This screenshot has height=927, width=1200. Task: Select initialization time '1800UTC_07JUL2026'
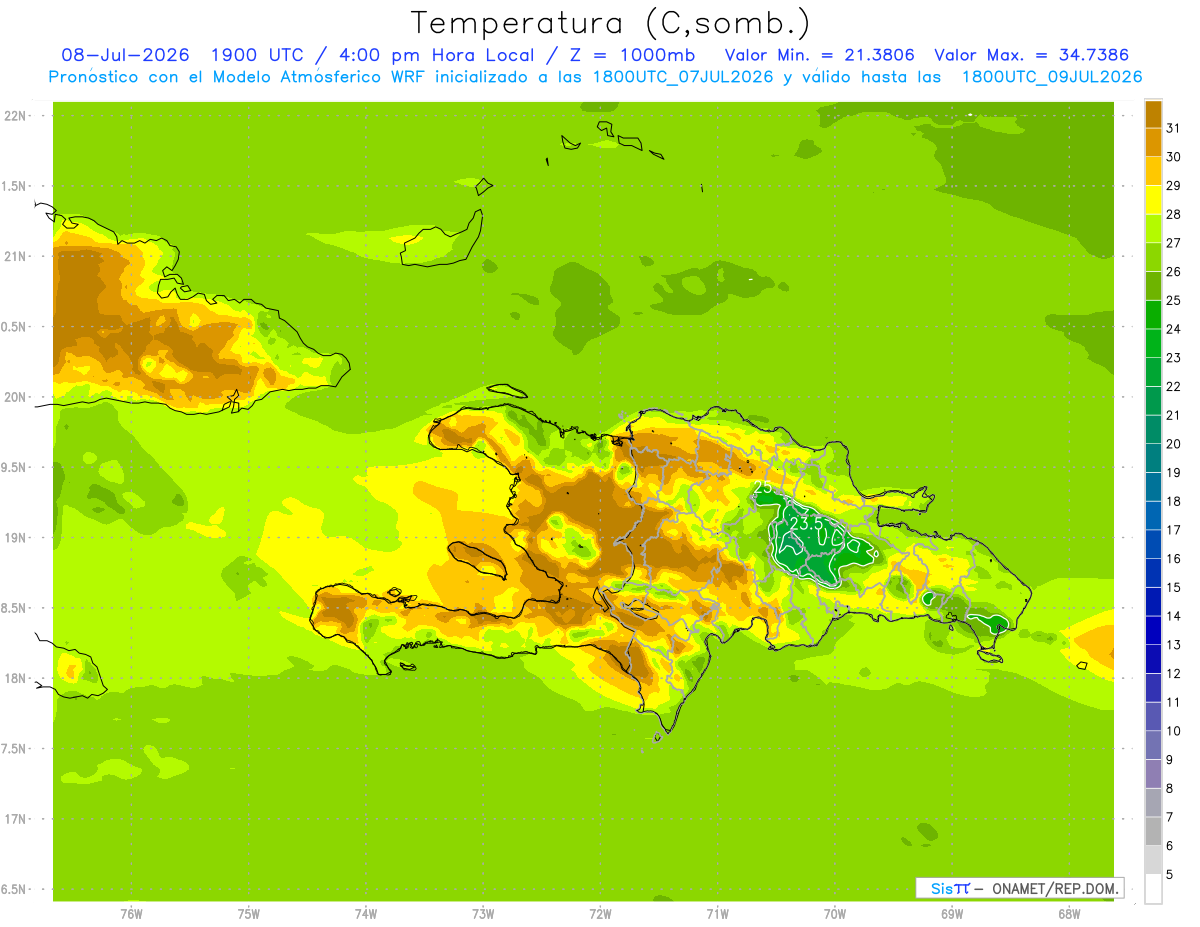pyautogui.click(x=680, y=77)
